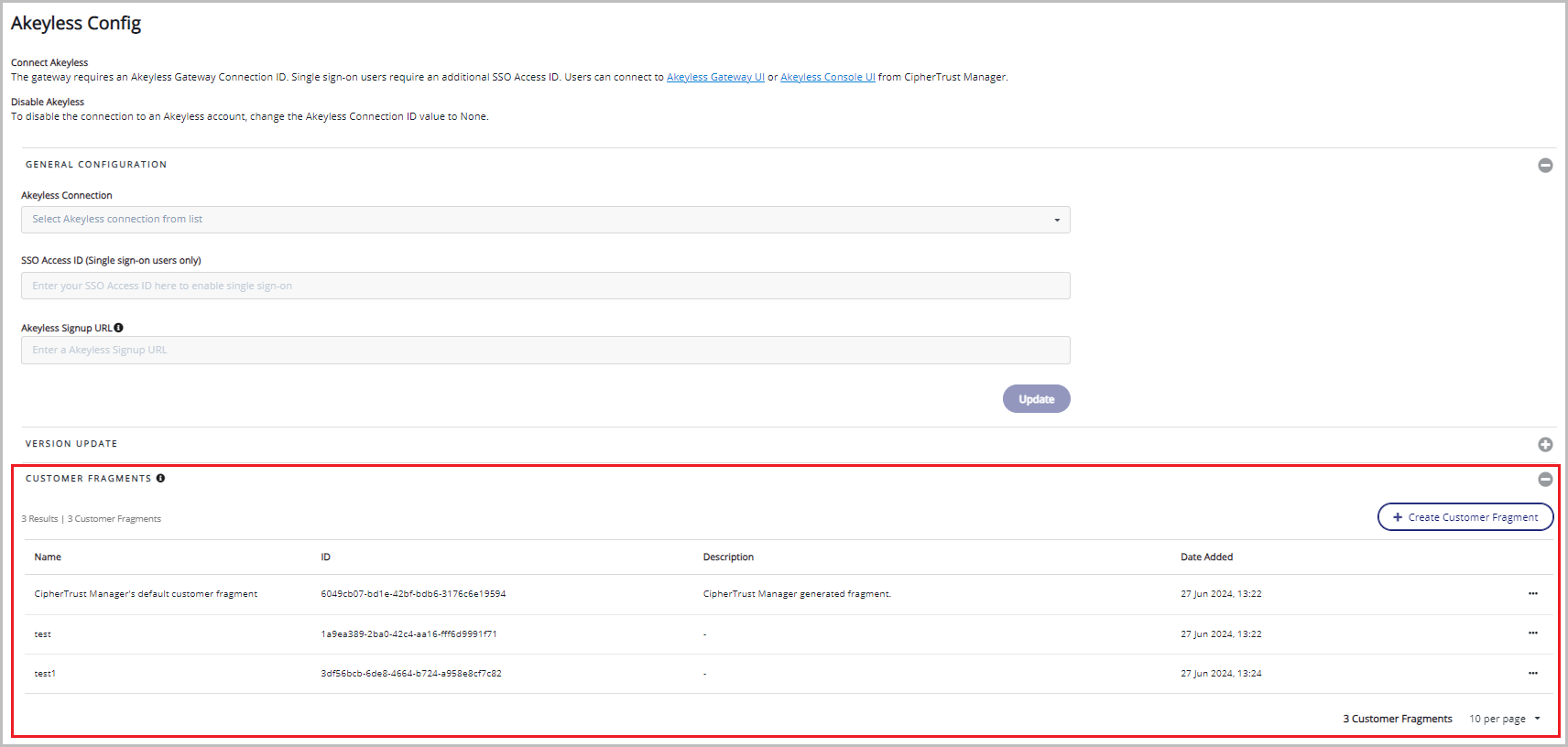The width and height of the screenshot is (1568, 747).
Task: Click info icon beside Akeyless Signup URL
Action: pos(119,328)
